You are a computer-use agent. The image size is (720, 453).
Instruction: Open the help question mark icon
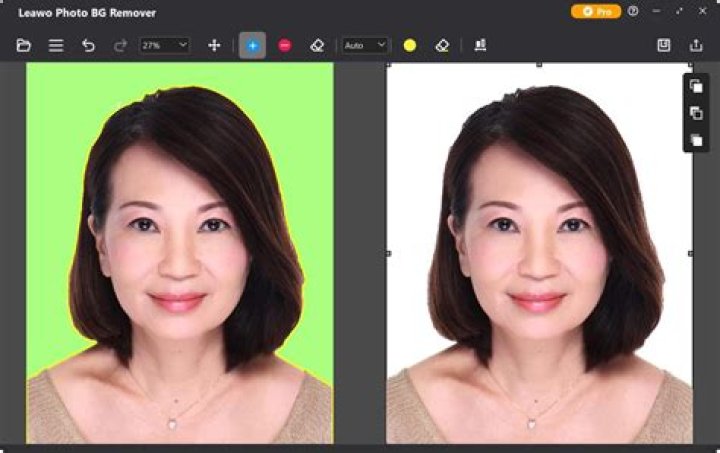(633, 11)
